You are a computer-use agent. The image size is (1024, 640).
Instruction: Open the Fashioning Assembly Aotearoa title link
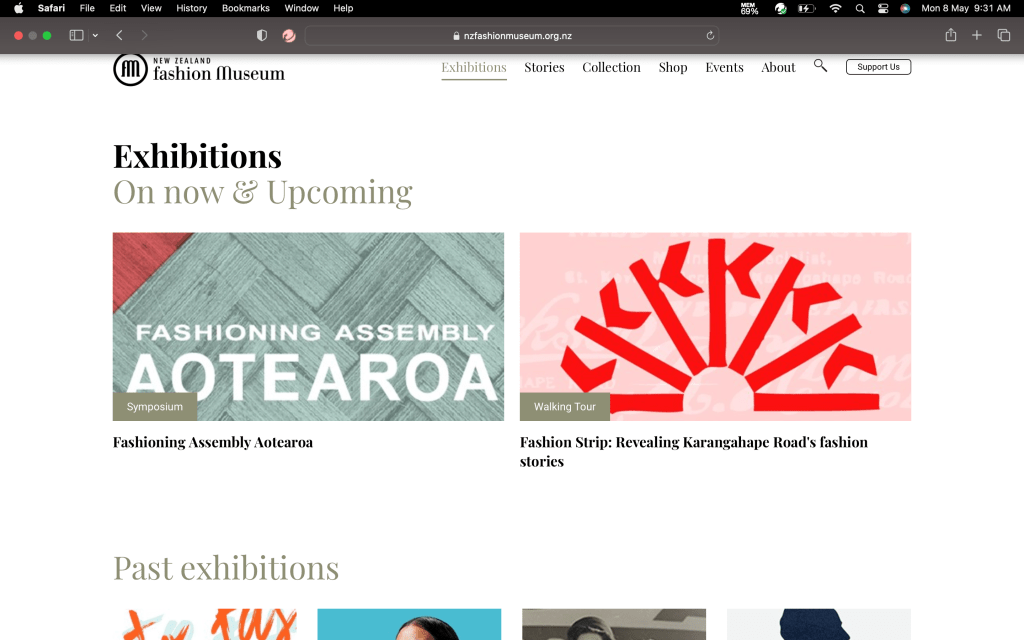212,442
